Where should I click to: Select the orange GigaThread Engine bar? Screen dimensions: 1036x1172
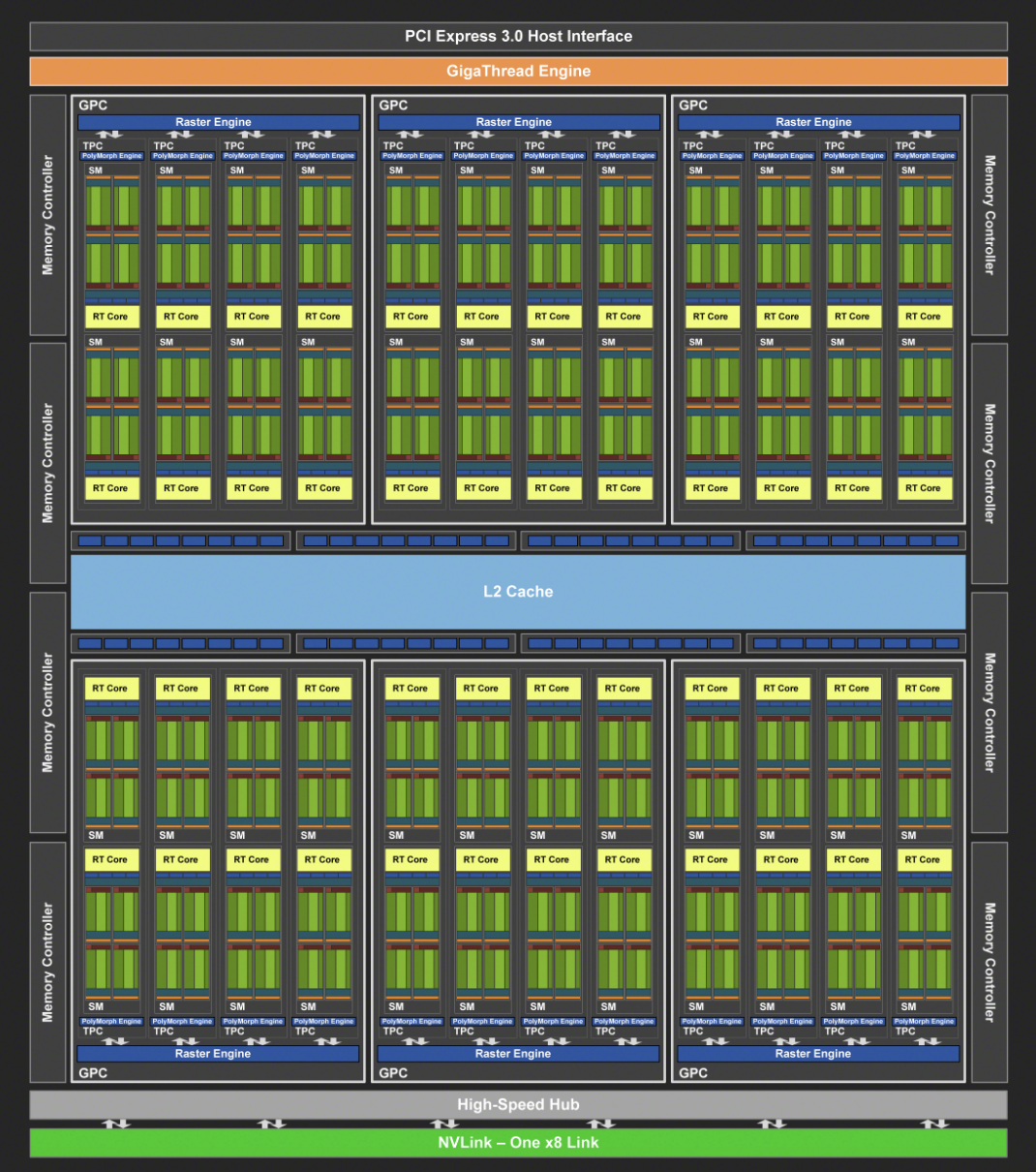point(518,71)
